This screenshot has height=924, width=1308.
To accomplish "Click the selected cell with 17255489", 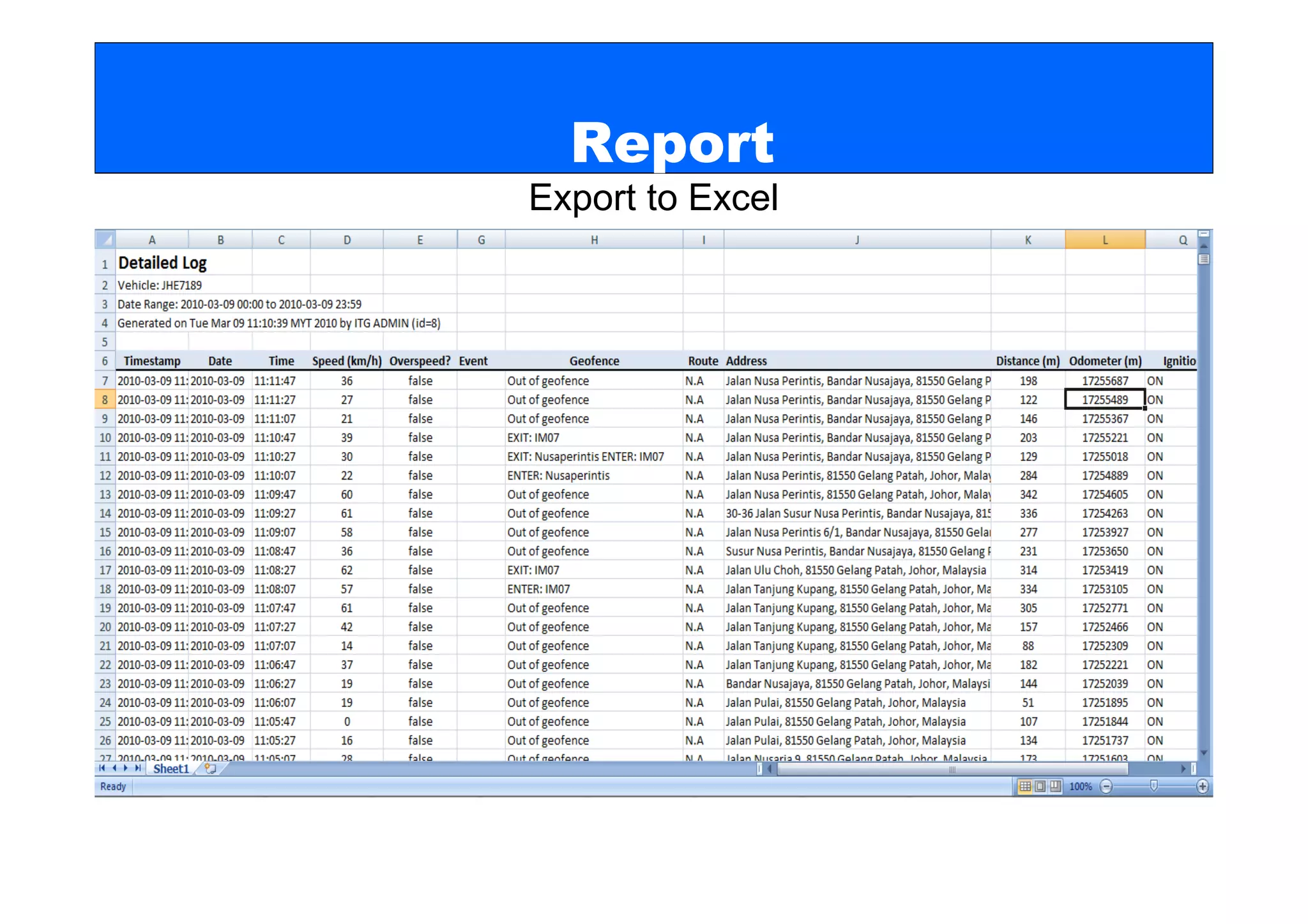I will (1105, 400).
